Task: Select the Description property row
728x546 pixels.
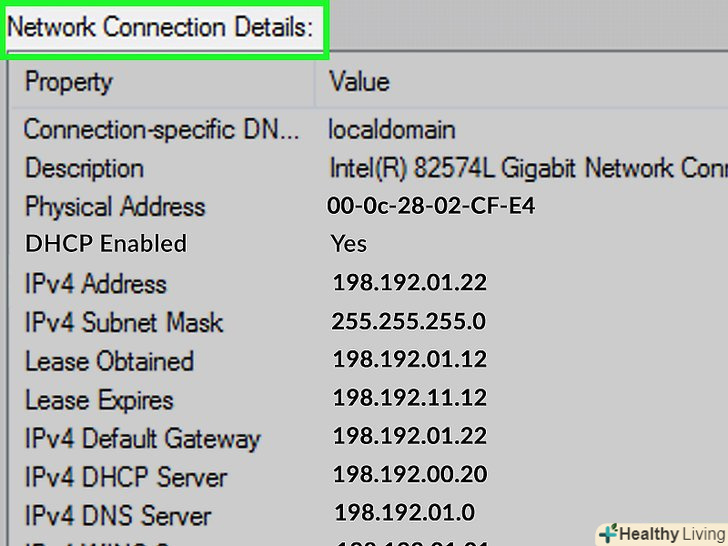Action: coord(84,168)
